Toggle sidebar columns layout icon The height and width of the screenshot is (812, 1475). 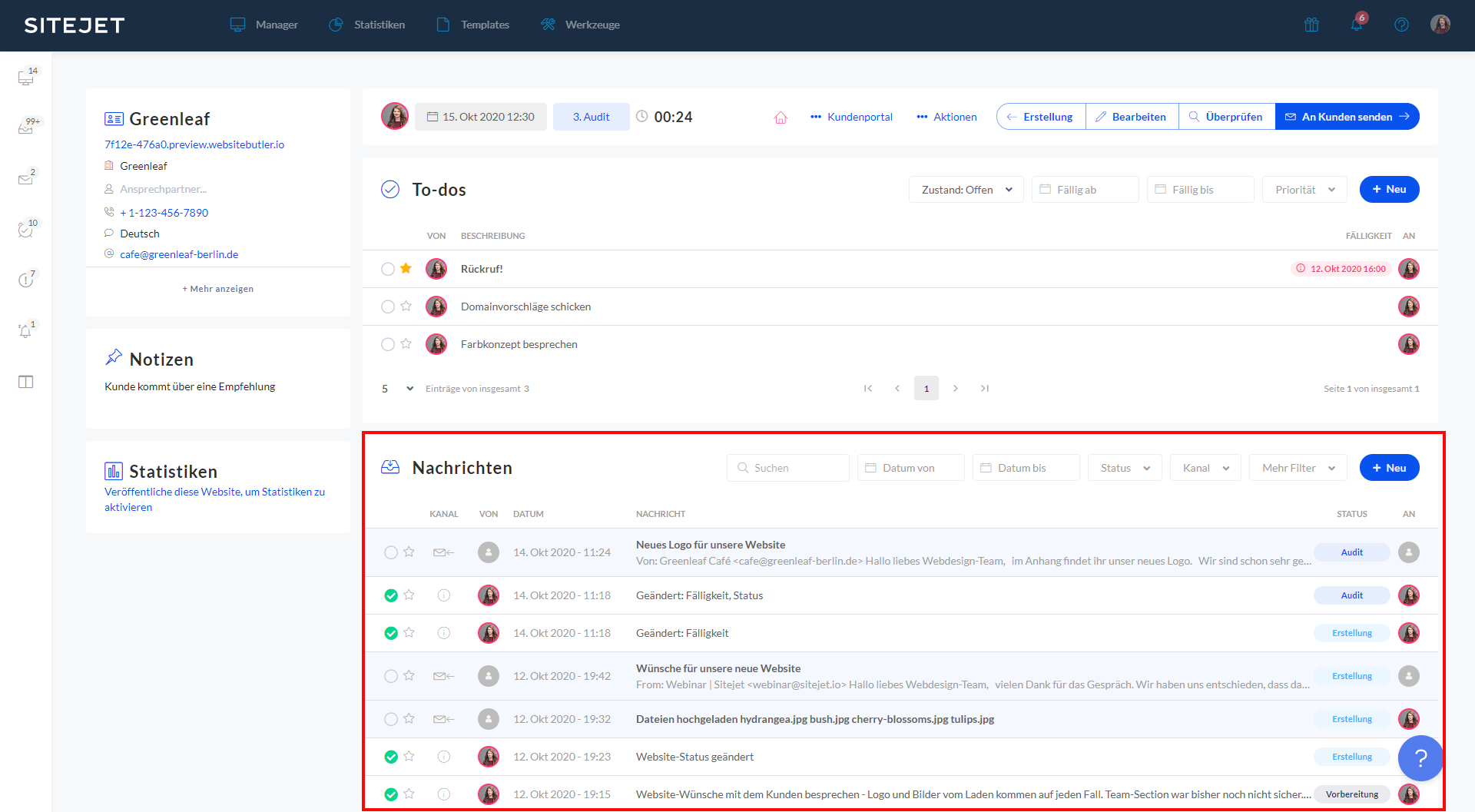(x=26, y=382)
